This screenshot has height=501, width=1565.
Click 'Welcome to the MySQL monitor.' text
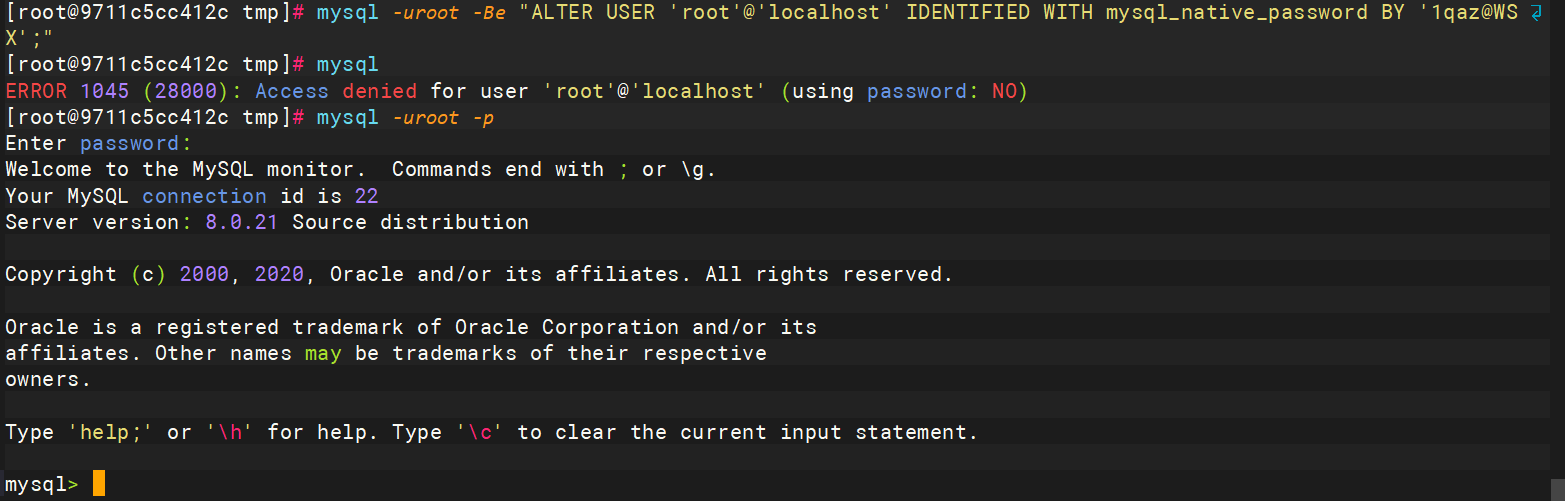tap(186, 170)
